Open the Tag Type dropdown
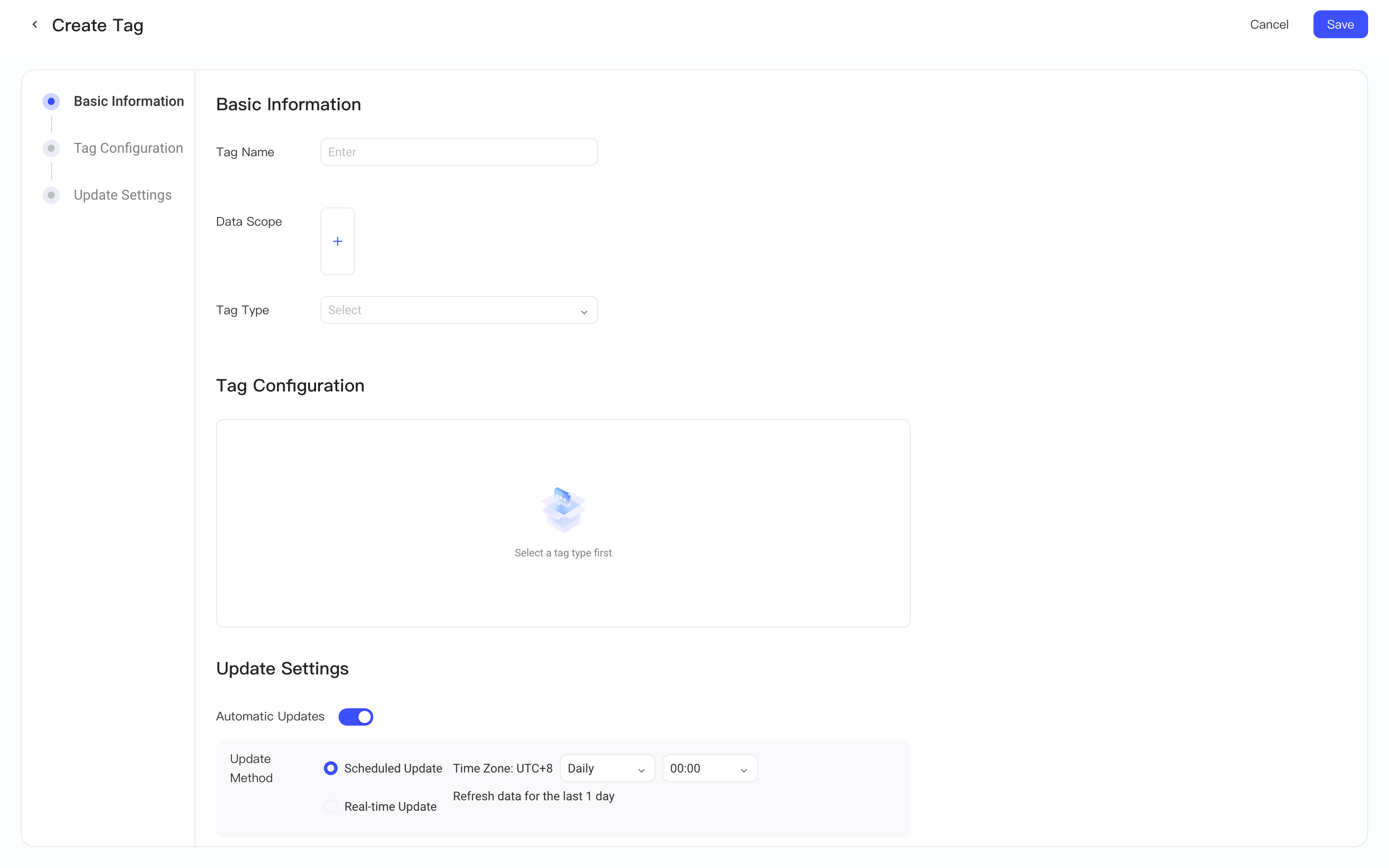The image size is (1389, 868). point(459,310)
